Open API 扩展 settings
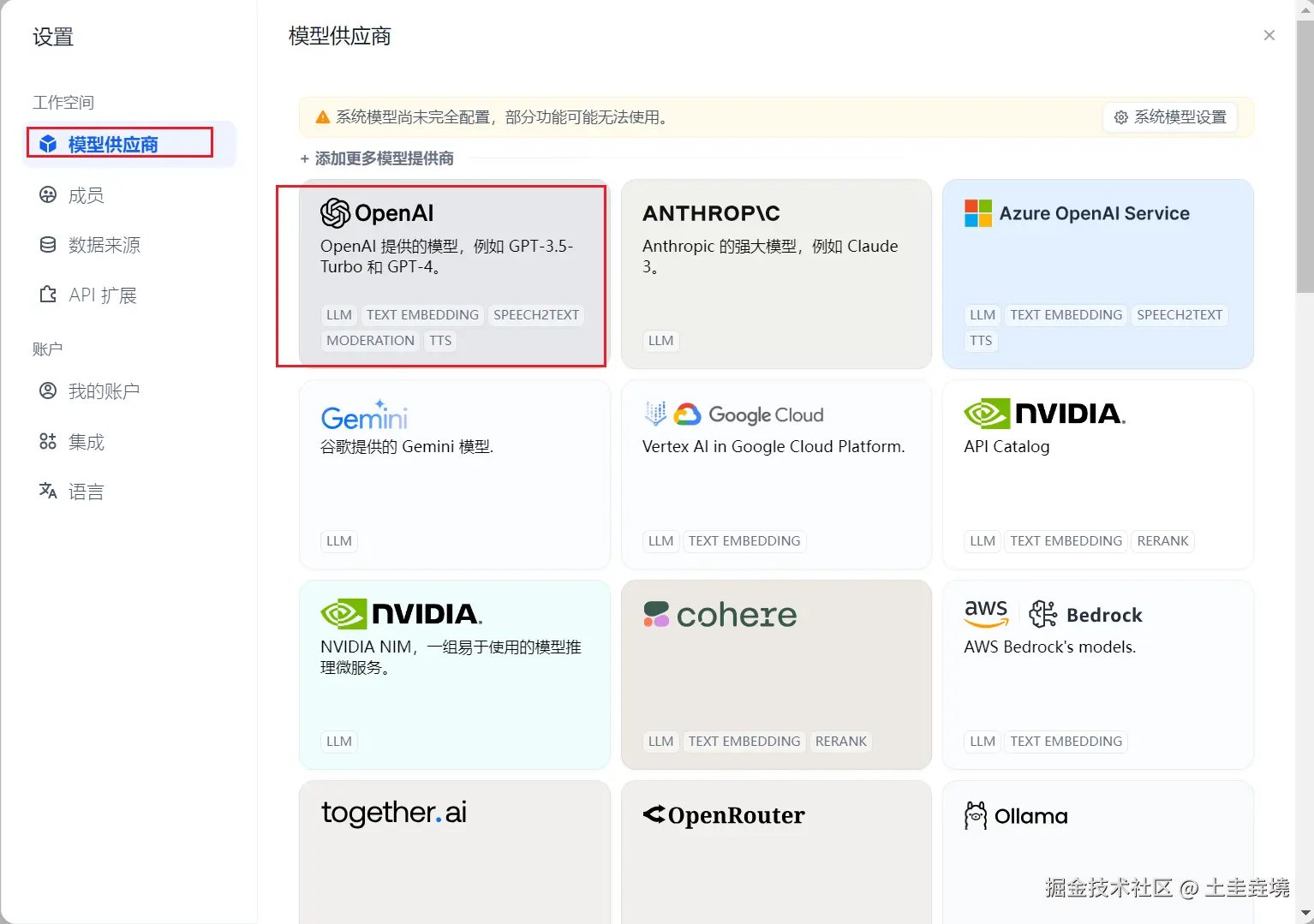Screen dimensions: 1314x924 pyautogui.click(x=102, y=295)
